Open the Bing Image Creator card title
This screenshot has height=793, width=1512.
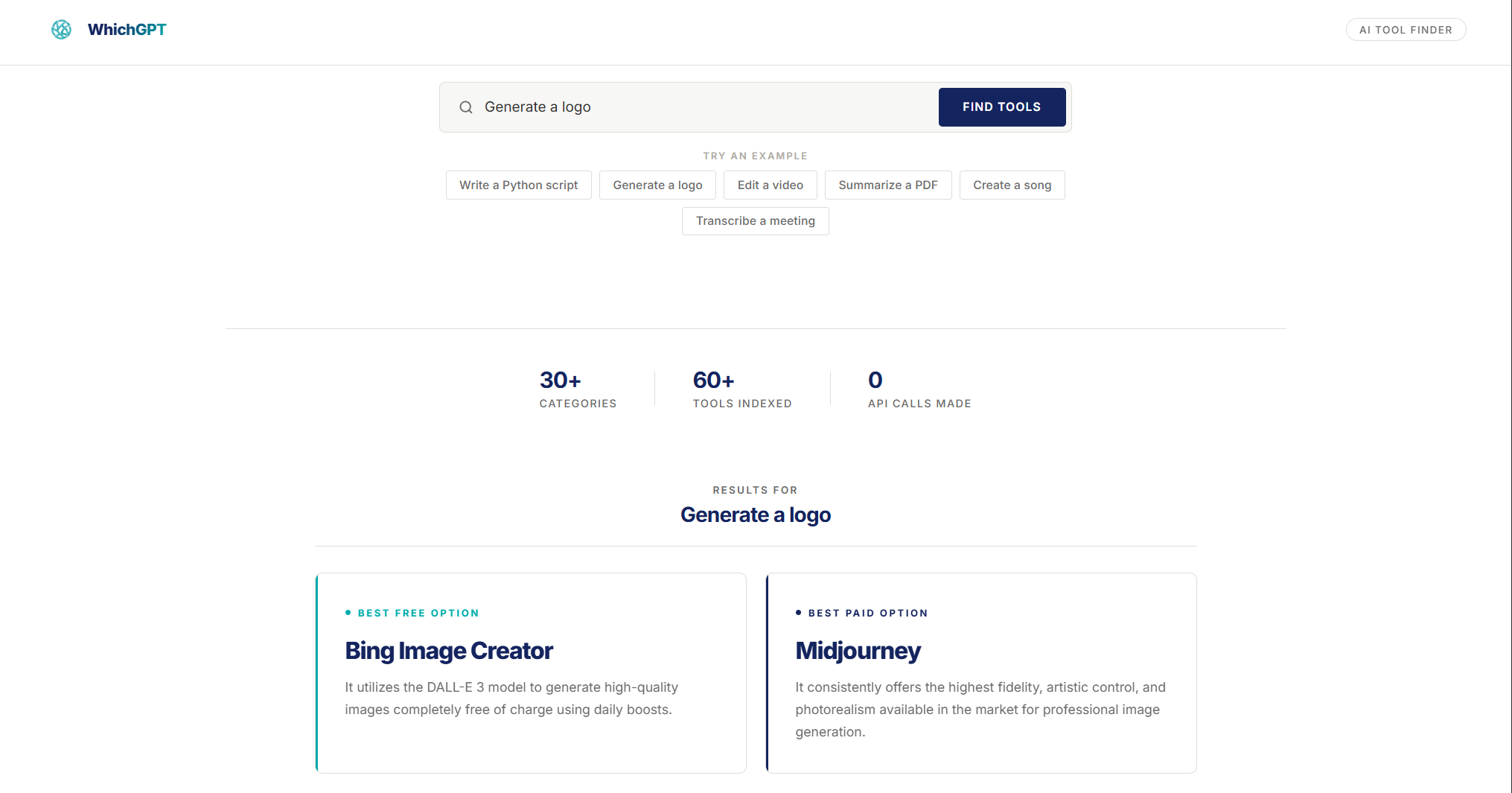pyautogui.click(x=449, y=651)
